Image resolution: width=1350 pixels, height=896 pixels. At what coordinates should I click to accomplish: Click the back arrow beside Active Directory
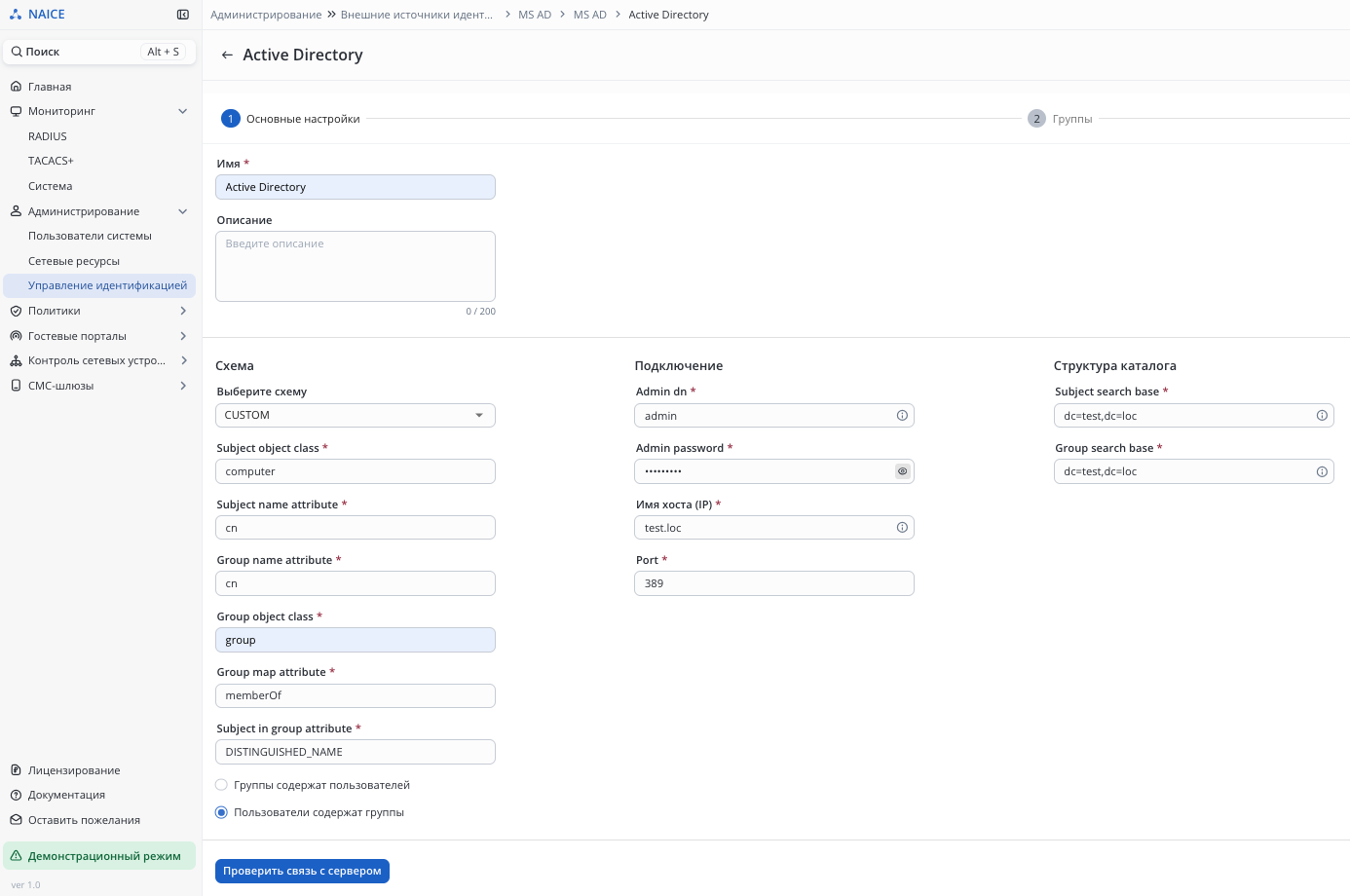coord(227,56)
